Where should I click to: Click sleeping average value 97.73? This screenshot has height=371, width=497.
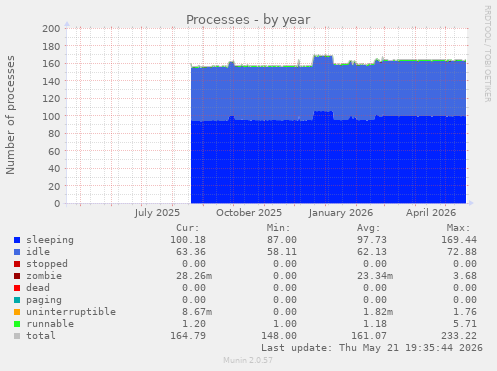[372, 240]
